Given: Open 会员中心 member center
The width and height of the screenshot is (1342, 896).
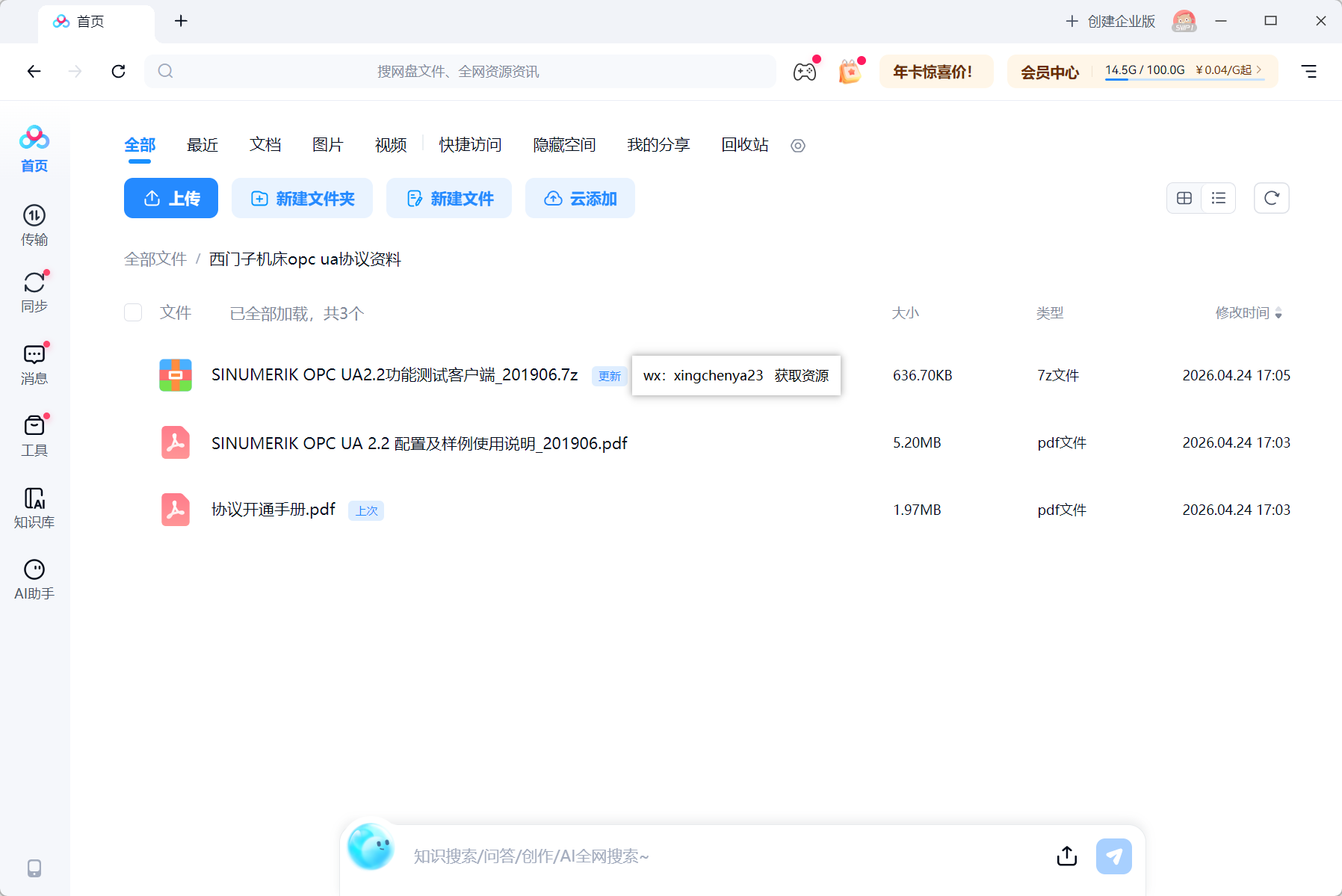Looking at the screenshot, I should 1050,72.
